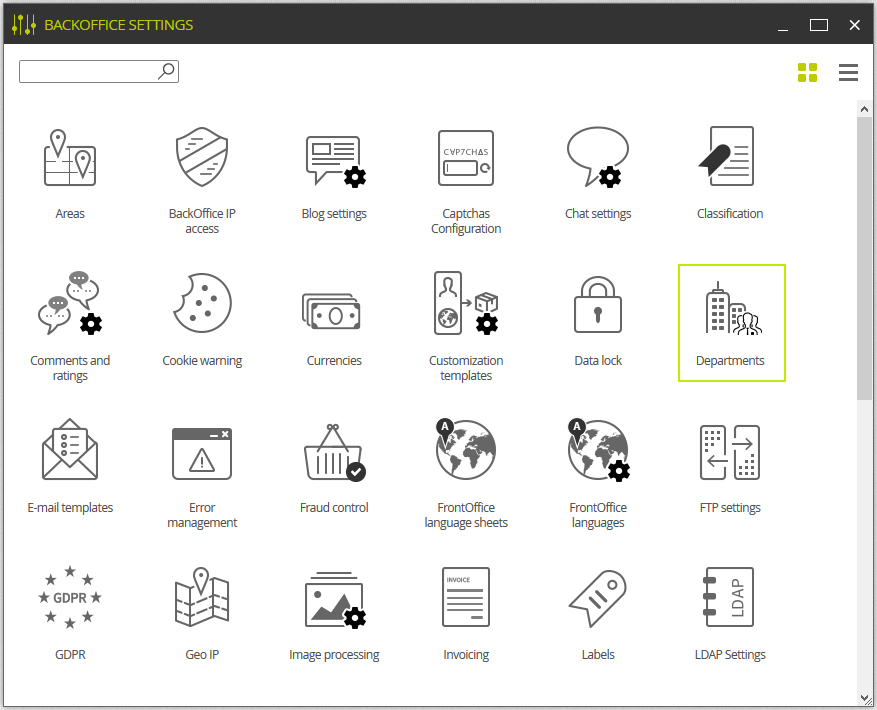Open Image processing picture icon
Screen dimensions: 877x710
pos(336,600)
